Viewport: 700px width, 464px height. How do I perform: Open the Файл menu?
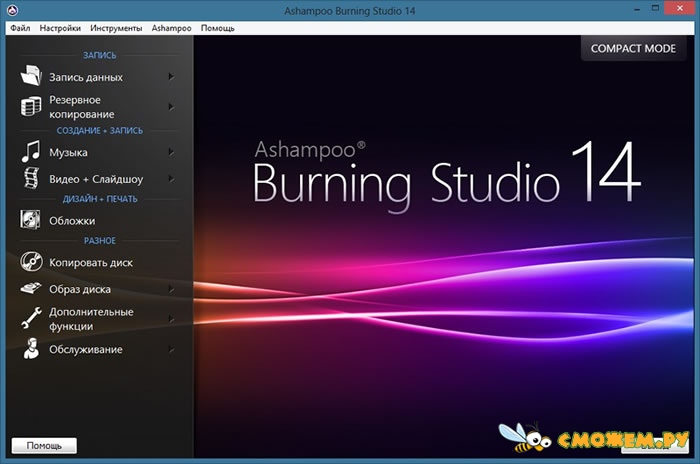[20, 28]
